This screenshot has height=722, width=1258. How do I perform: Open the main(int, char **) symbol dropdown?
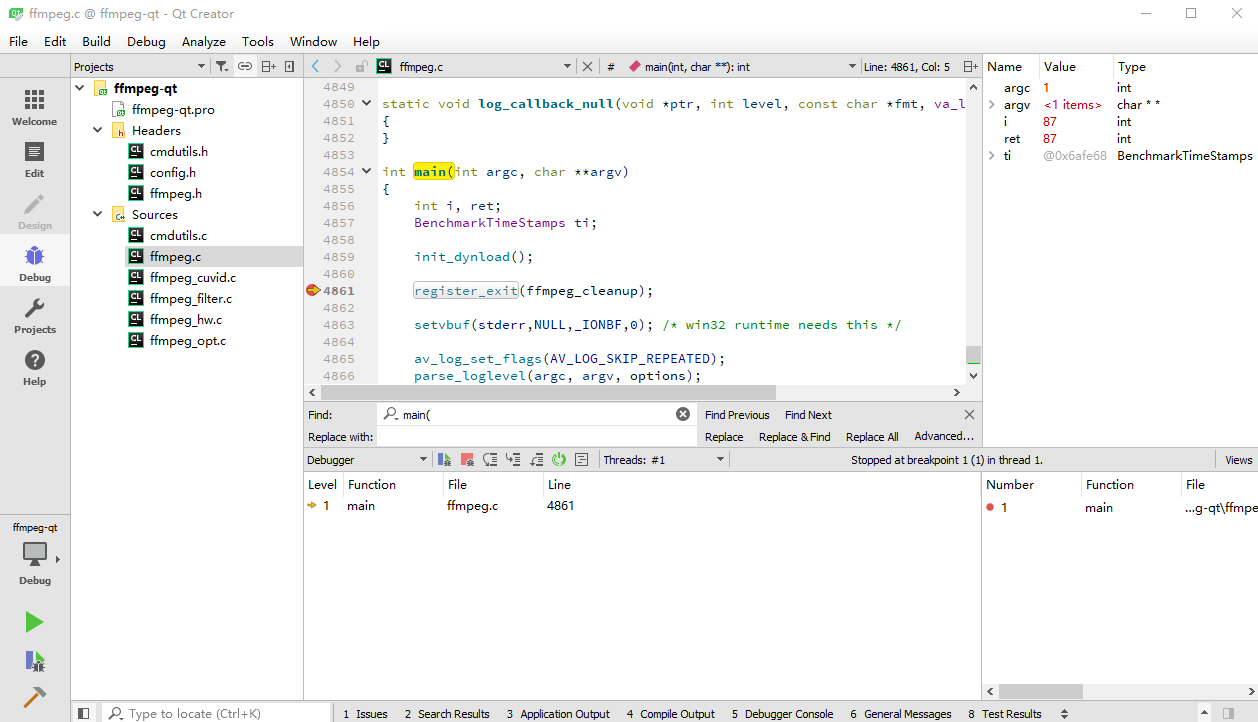tap(742, 66)
